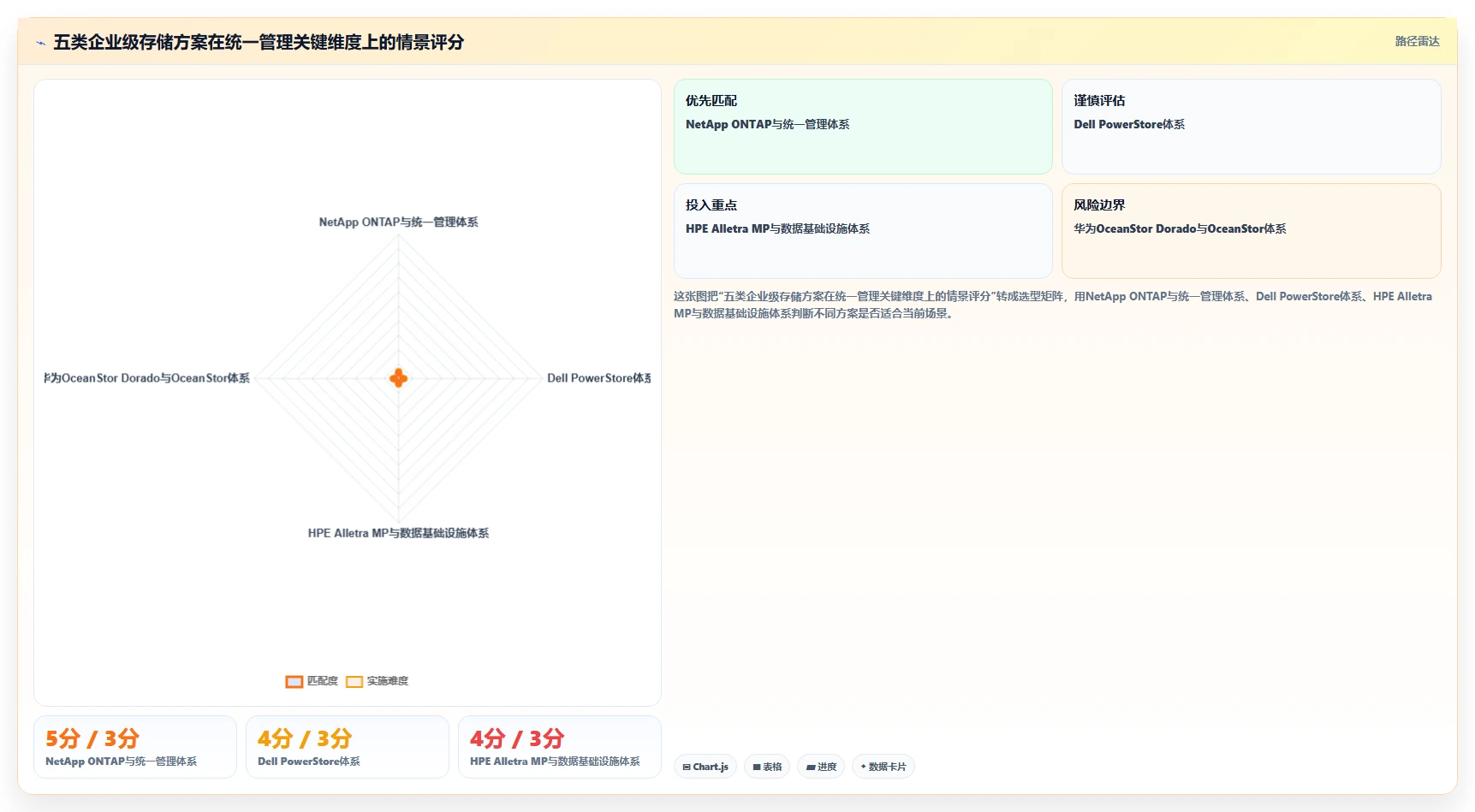This screenshot has width=1475, height=812.
Task: Open the 谨慎评估 card
Action: click(x=1251, y=127)
